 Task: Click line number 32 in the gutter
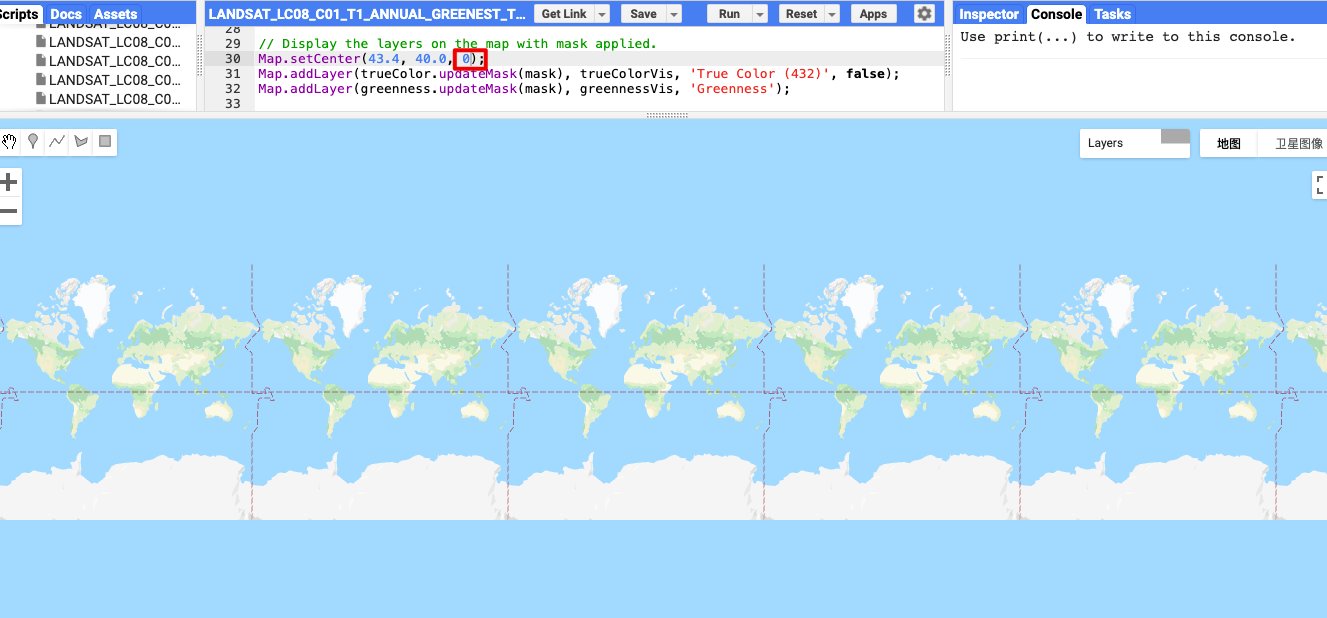[233, 89]
